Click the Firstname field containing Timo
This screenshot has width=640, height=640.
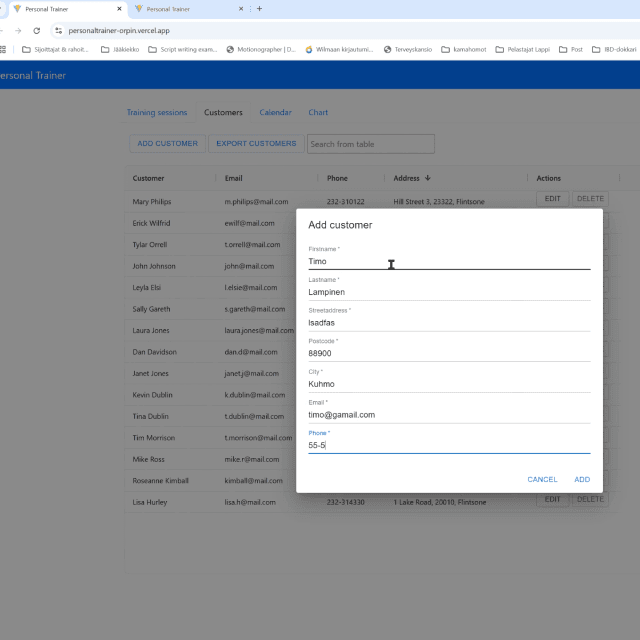(x=448, y=261)
